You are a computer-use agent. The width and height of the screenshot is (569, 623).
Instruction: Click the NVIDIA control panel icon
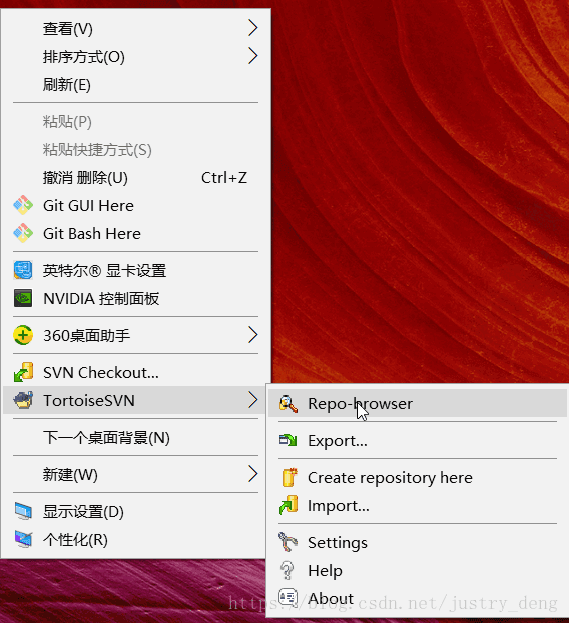pyautogui.click(x=23, y=298)
